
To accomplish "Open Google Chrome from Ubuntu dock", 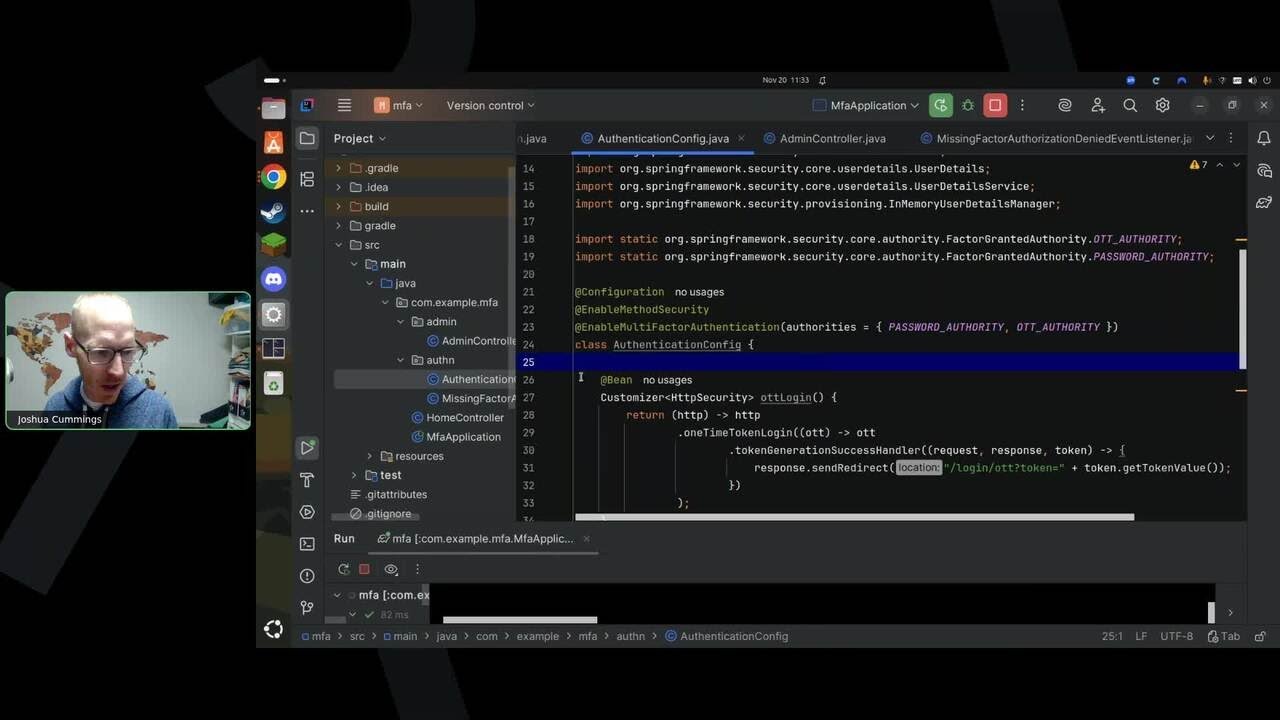I will 273,177.
